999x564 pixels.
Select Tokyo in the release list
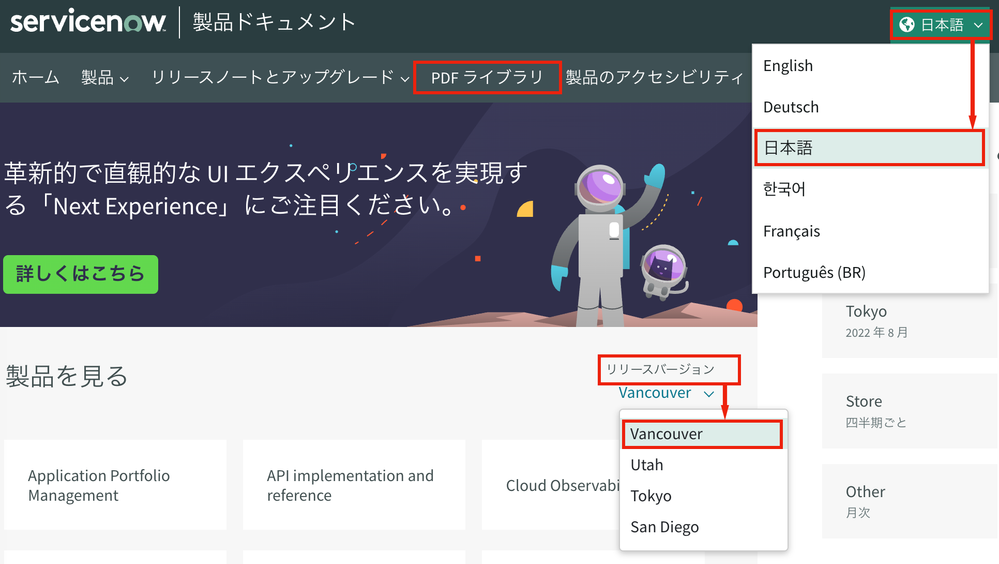703,496
